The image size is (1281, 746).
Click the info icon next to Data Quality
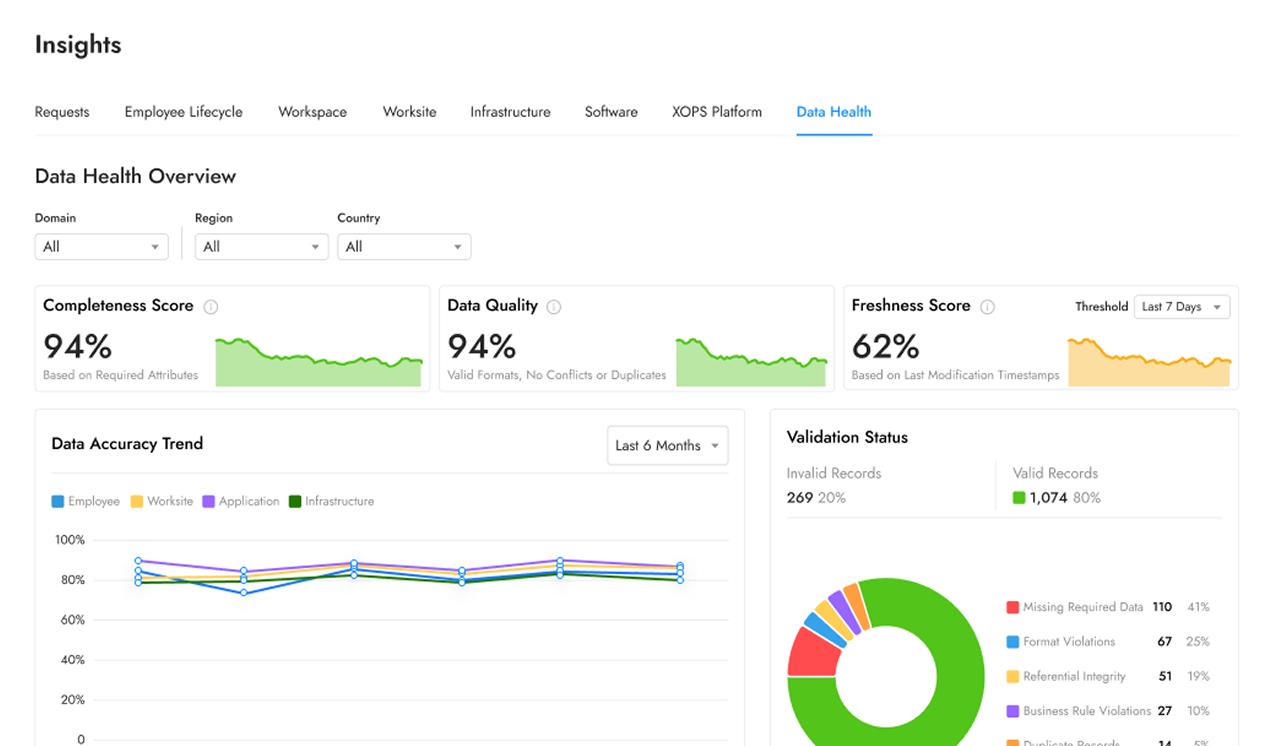click(554, 307)
